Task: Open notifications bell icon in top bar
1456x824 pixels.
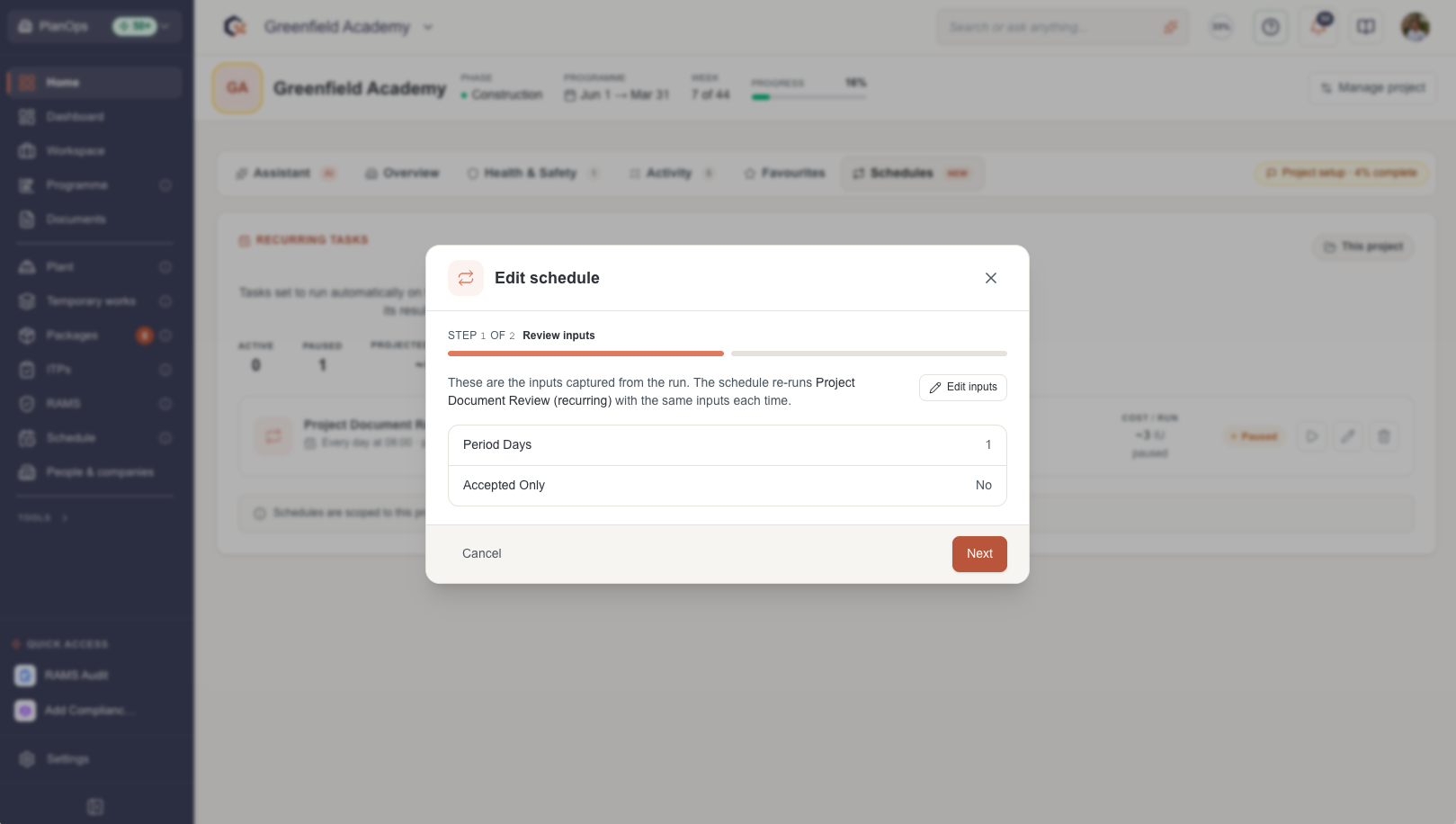Action: pos(1318,27)
